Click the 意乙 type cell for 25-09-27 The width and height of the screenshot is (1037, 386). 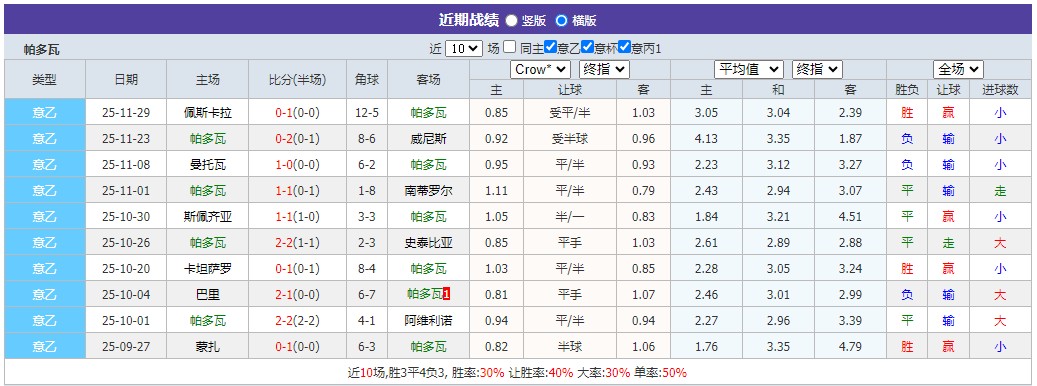45,346
